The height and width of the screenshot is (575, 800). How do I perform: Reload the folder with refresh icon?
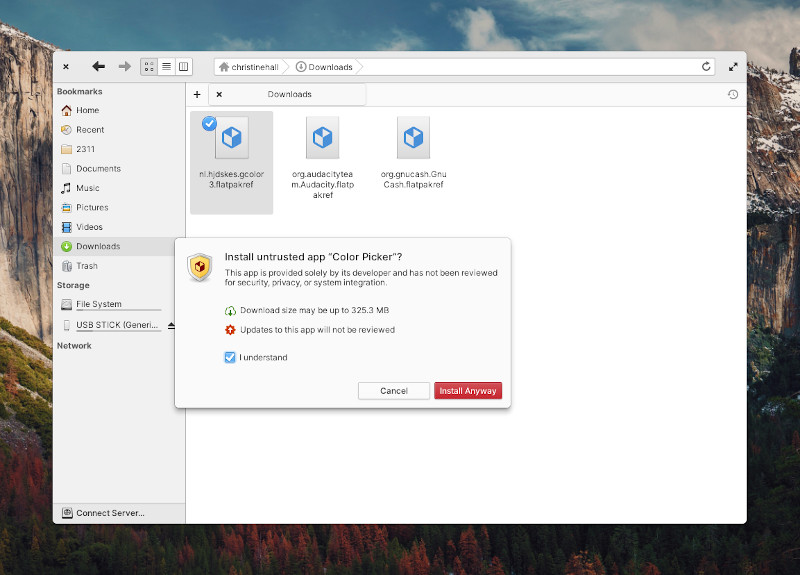tap(706, 66)
